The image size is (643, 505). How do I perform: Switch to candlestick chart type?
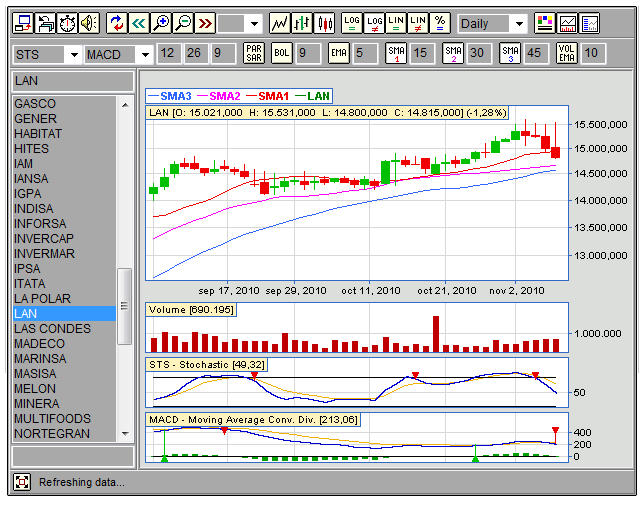[x=324, y=23]
